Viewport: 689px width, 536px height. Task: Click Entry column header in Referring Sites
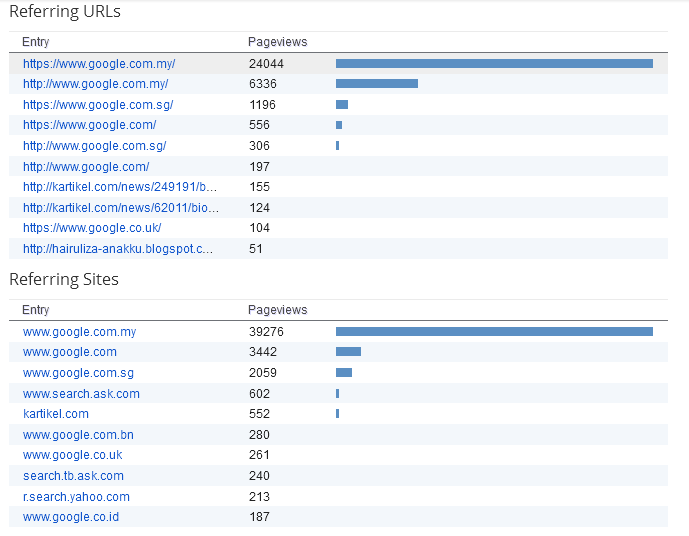[x=36, y=310]
